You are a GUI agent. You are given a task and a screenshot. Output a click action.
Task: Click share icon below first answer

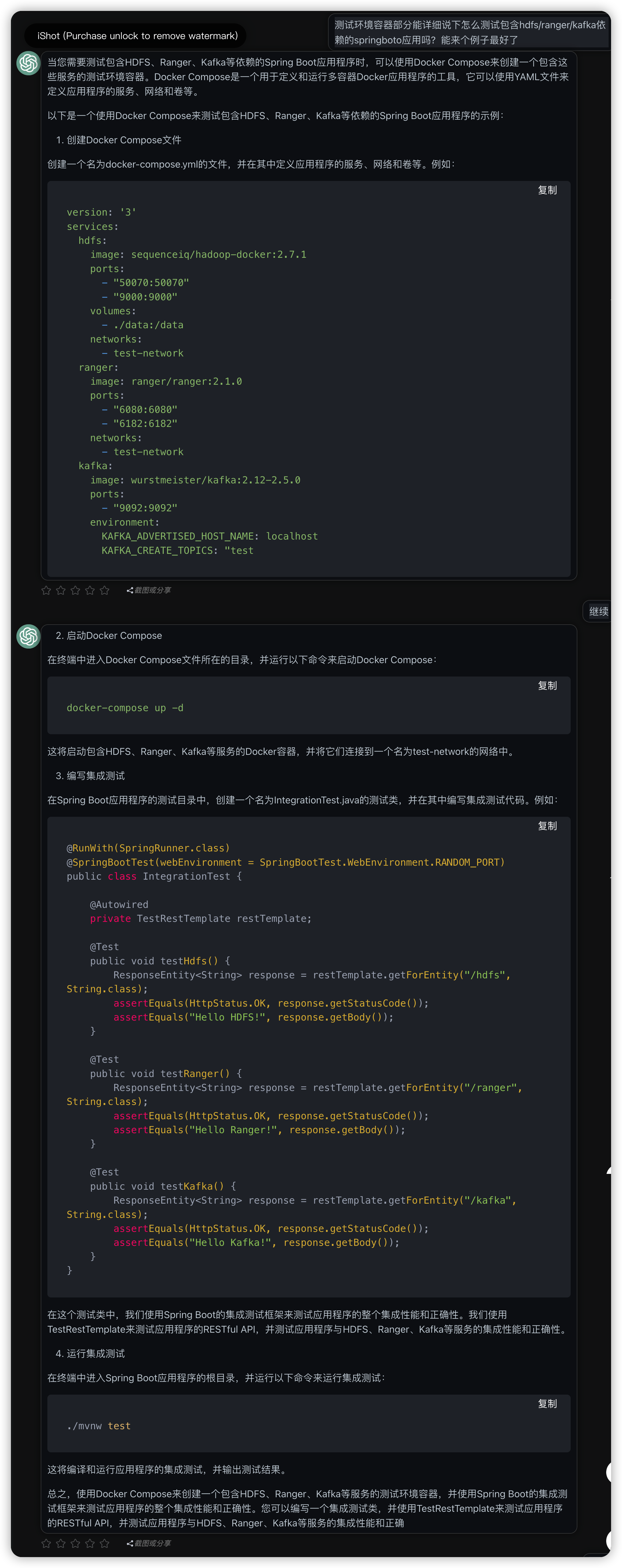130,591
